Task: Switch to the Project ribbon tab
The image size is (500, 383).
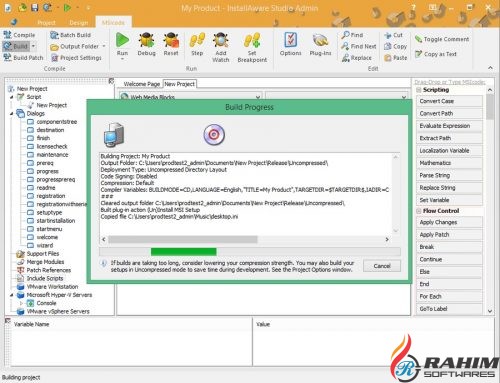Action: pos(46,23)
